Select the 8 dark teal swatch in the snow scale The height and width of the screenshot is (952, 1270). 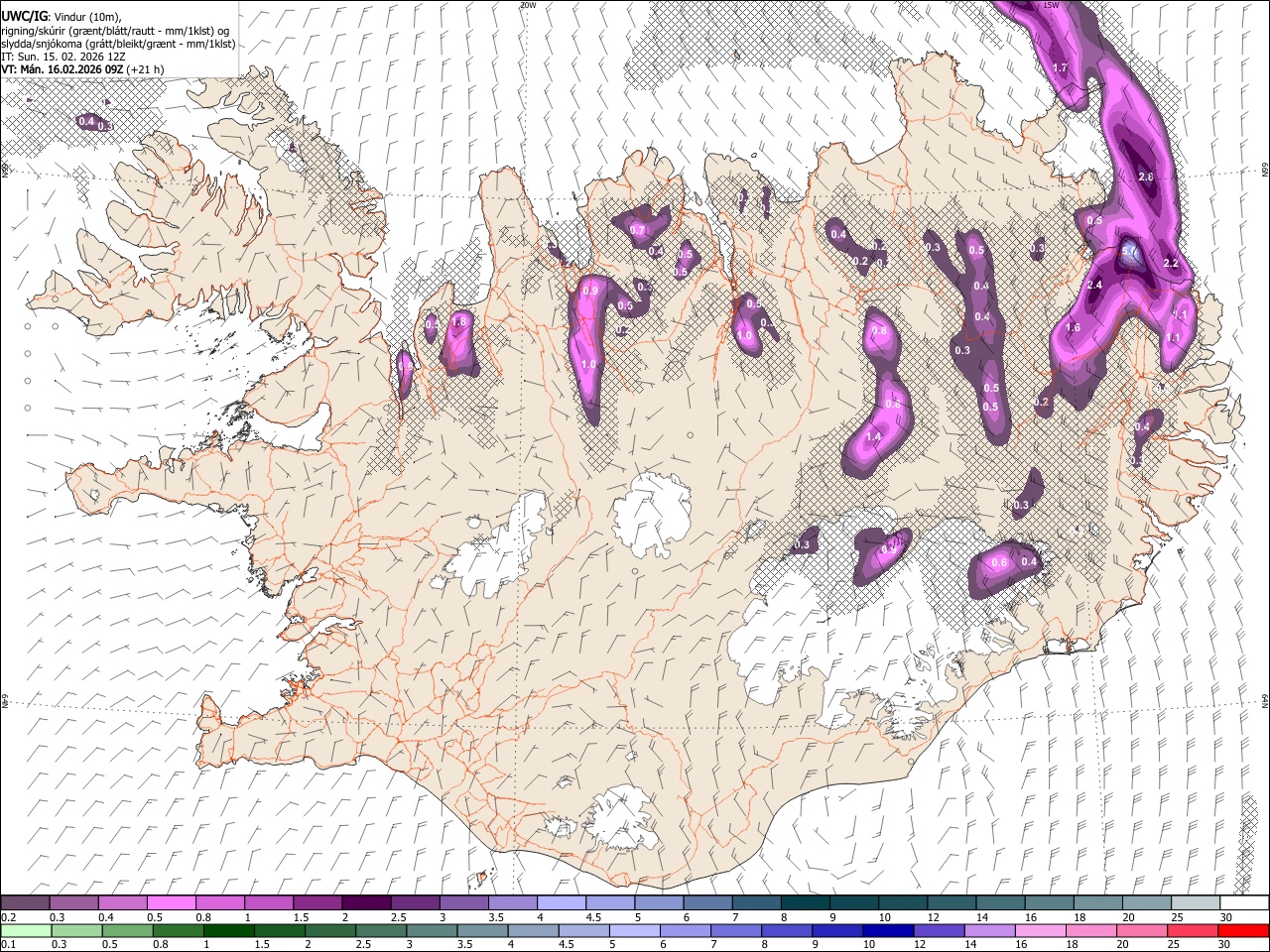(804, 903)
